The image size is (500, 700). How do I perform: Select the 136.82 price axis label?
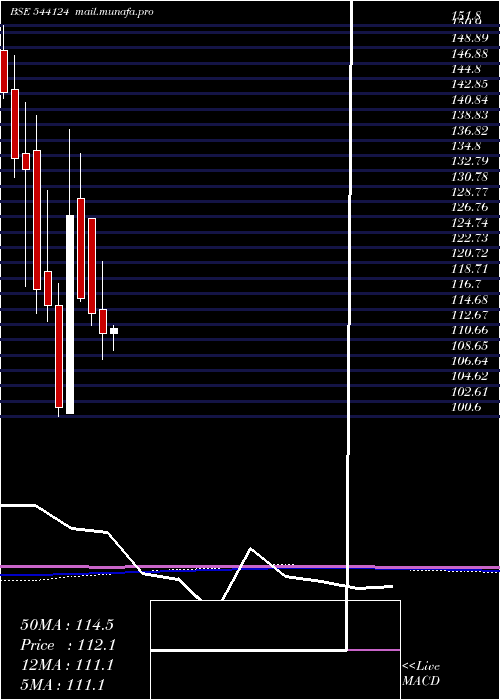coord(470,130)
